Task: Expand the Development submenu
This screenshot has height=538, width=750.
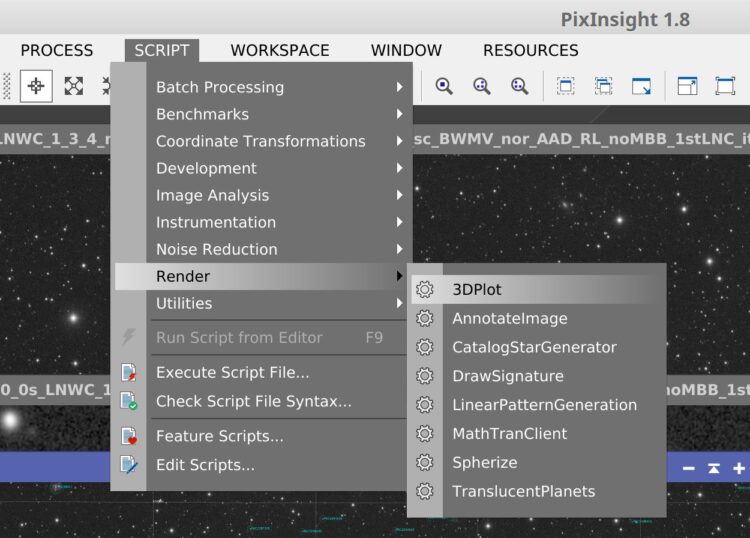Action: click(261, 168)
